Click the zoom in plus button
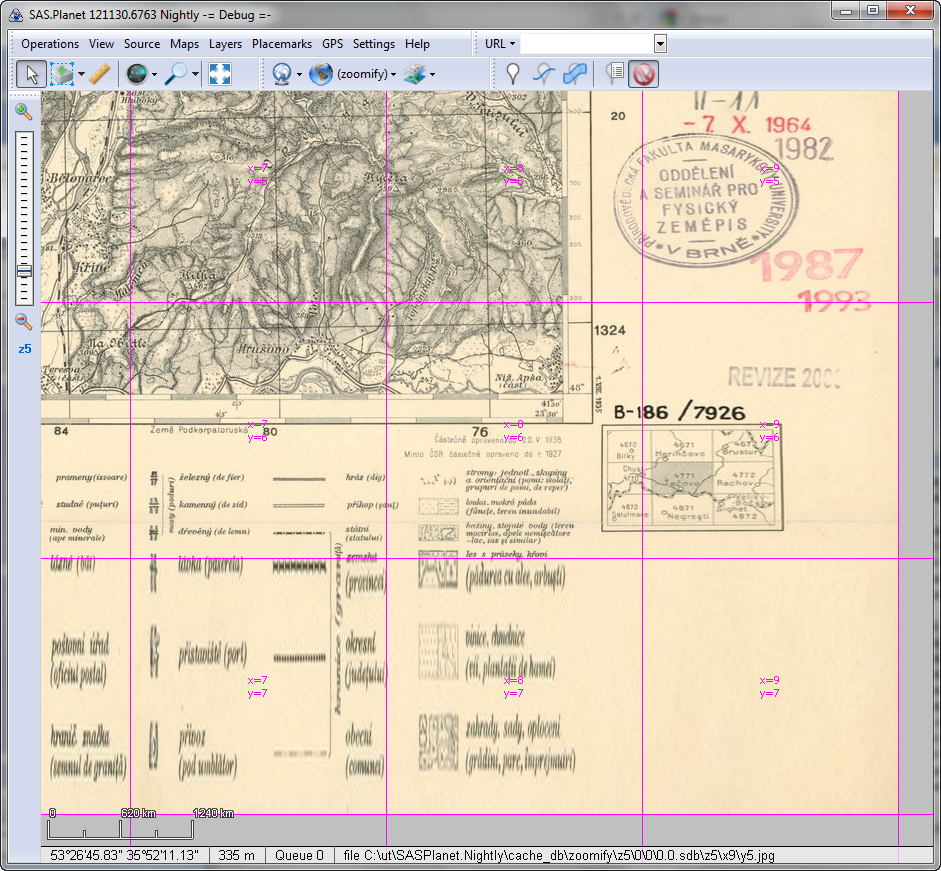The image size is (941, 871). pos(24,112)
